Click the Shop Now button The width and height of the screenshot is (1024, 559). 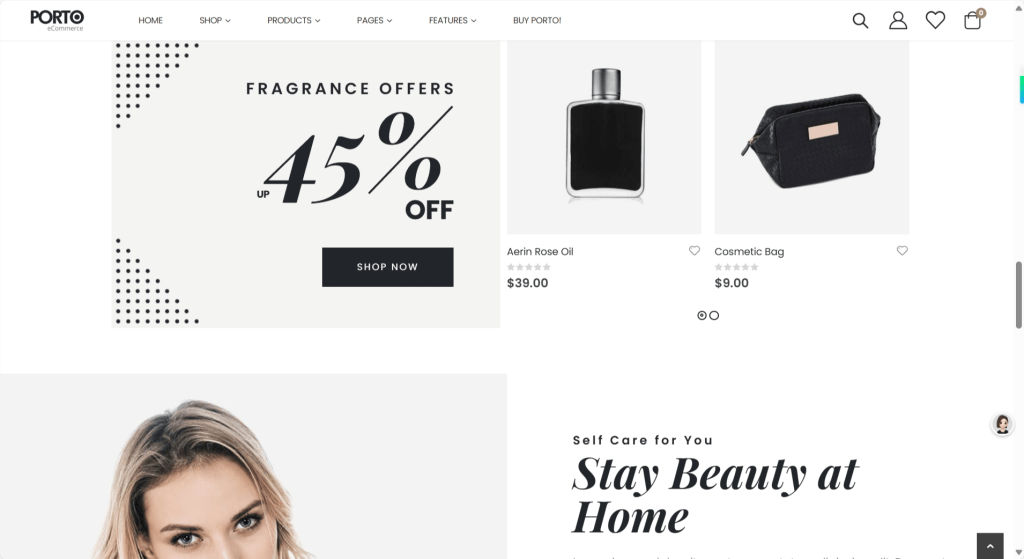pos(387,267)
